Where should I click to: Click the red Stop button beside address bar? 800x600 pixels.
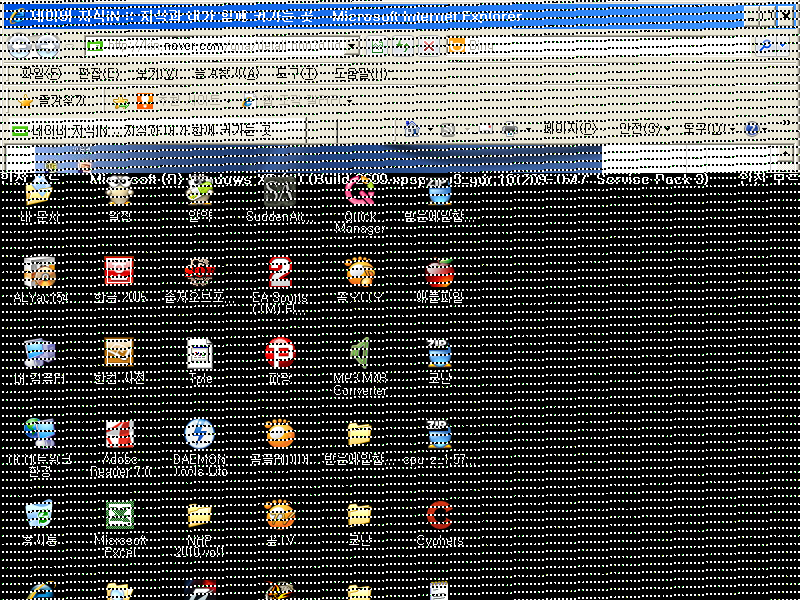[429, 46]
